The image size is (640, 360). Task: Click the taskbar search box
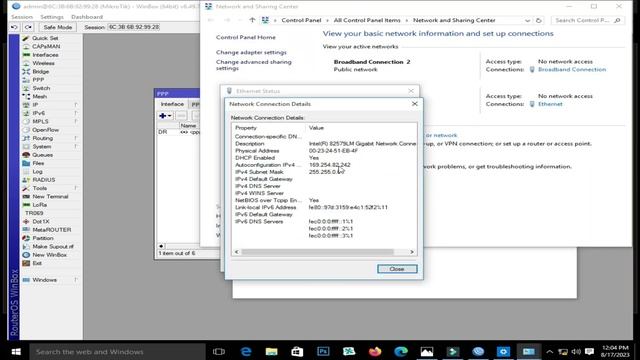(x=117, y=351)
